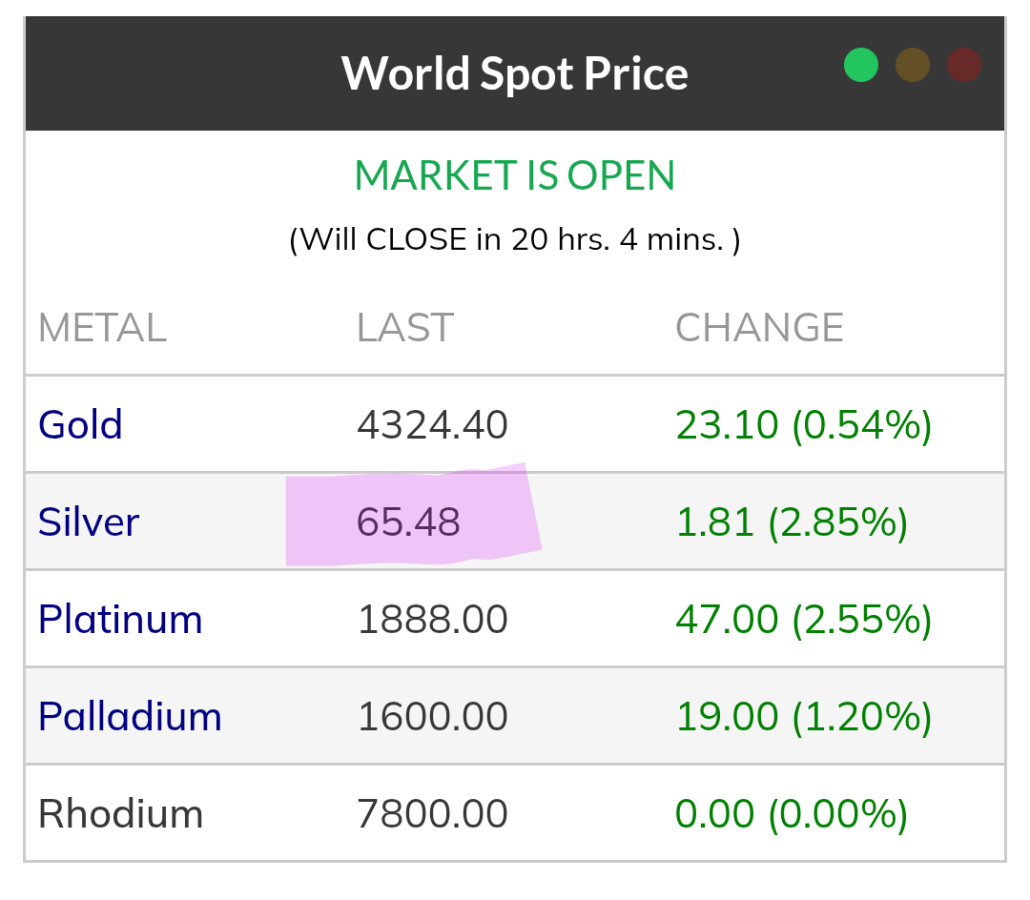1030x900 pixels.
Task: Click the amber status dot
Action: (912, 66)
